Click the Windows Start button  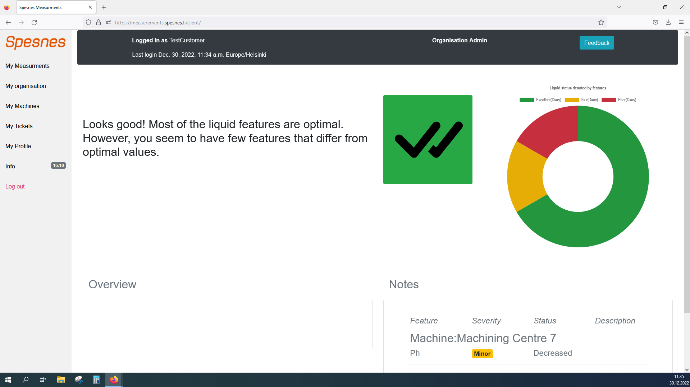[8, 380]
